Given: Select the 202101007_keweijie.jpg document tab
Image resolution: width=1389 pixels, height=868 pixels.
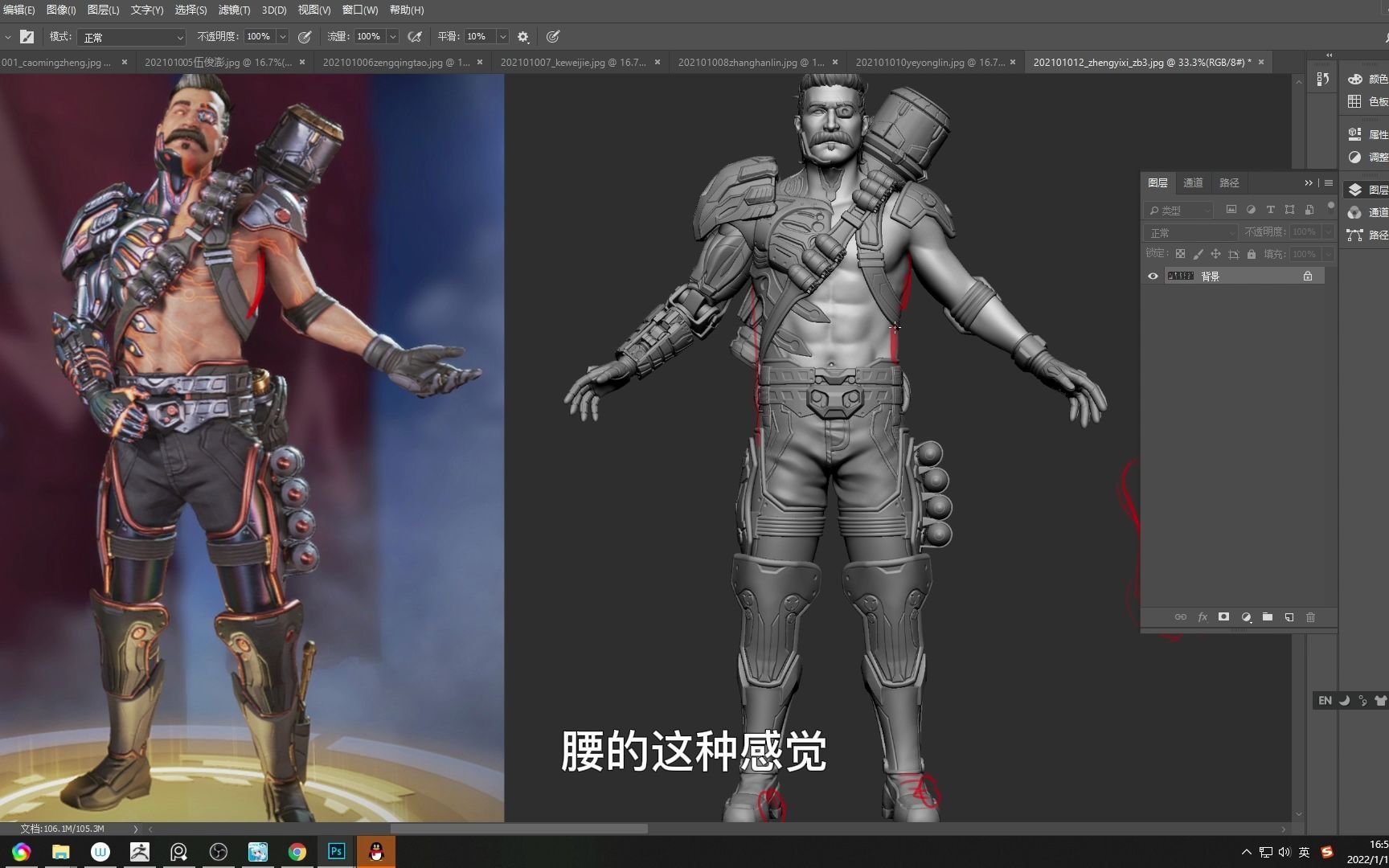Looking at the screenshot, I should [572, 62].
